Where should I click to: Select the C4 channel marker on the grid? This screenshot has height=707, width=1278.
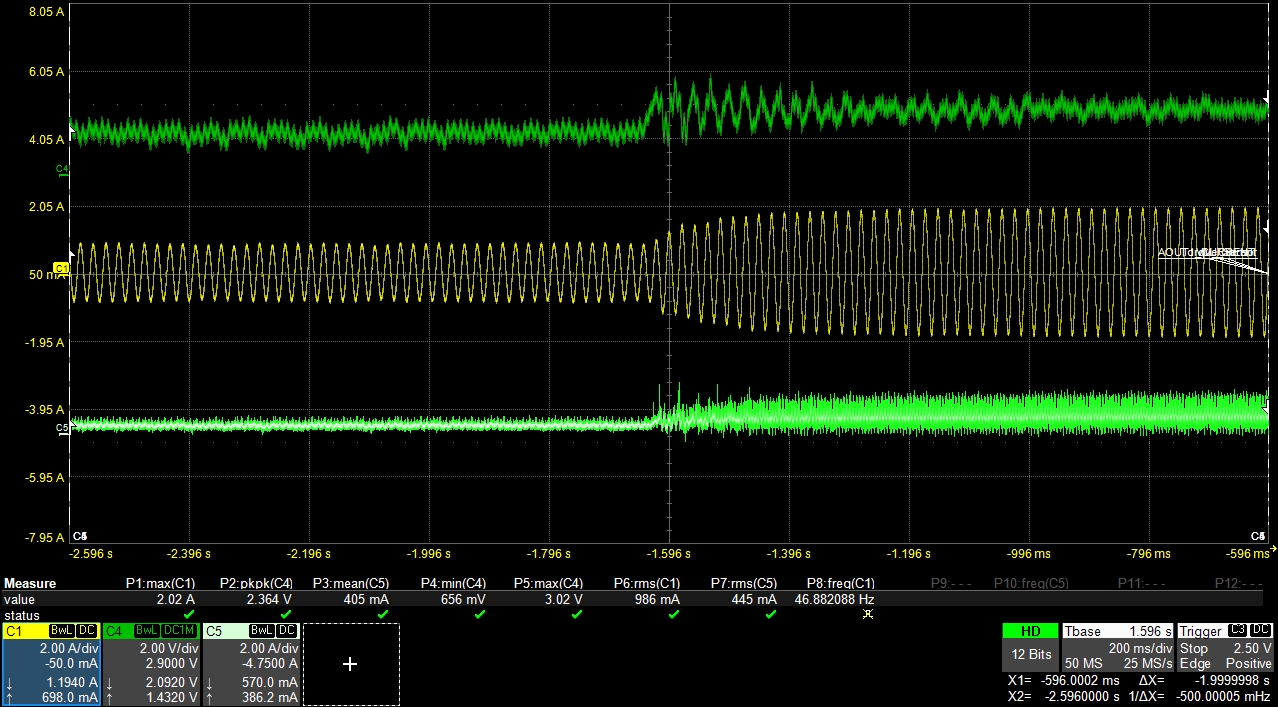tap(62, 169)
